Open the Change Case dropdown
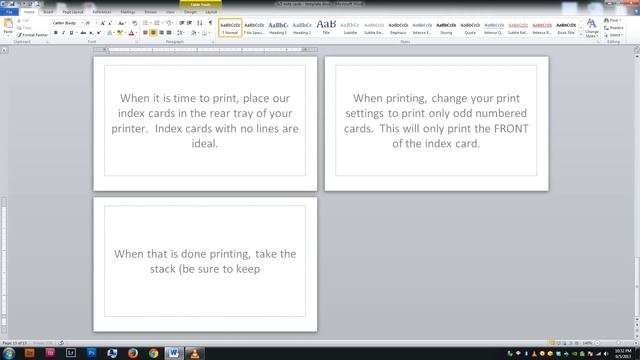Image resolution: width=640 pixels, height=360 pixels. pos(122,23)
